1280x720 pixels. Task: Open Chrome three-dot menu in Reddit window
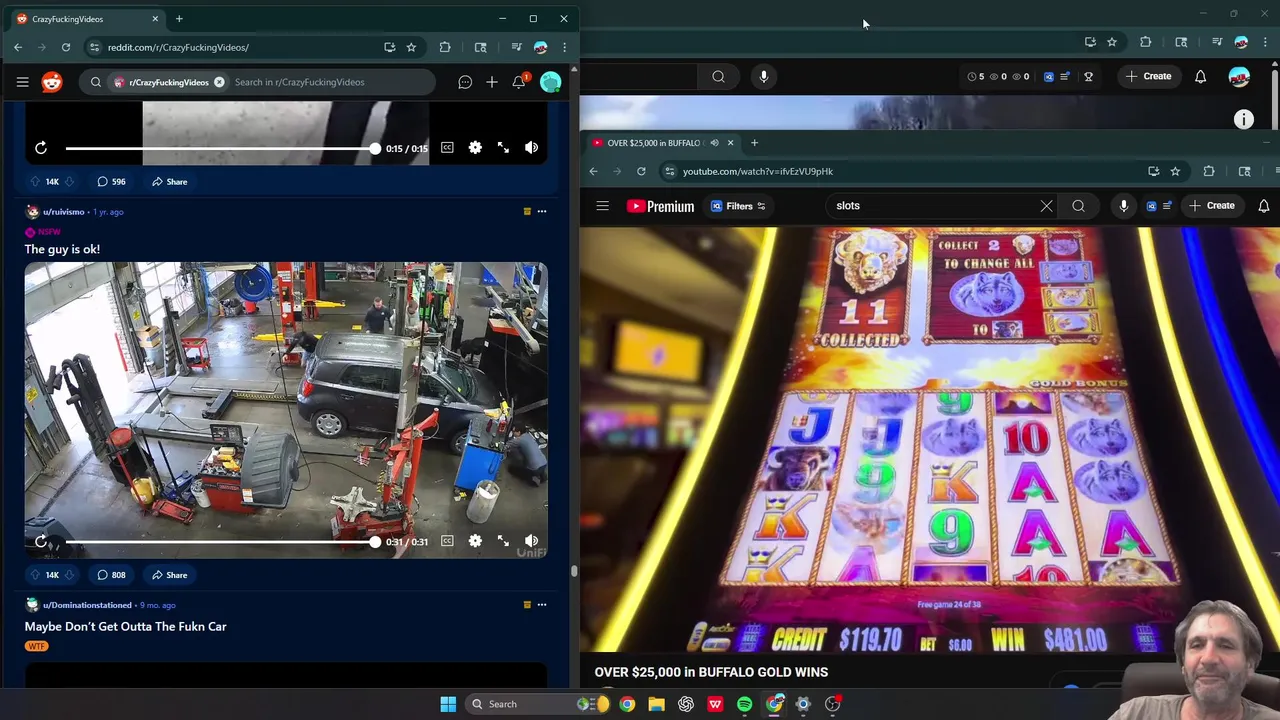(x=564, y=47)
